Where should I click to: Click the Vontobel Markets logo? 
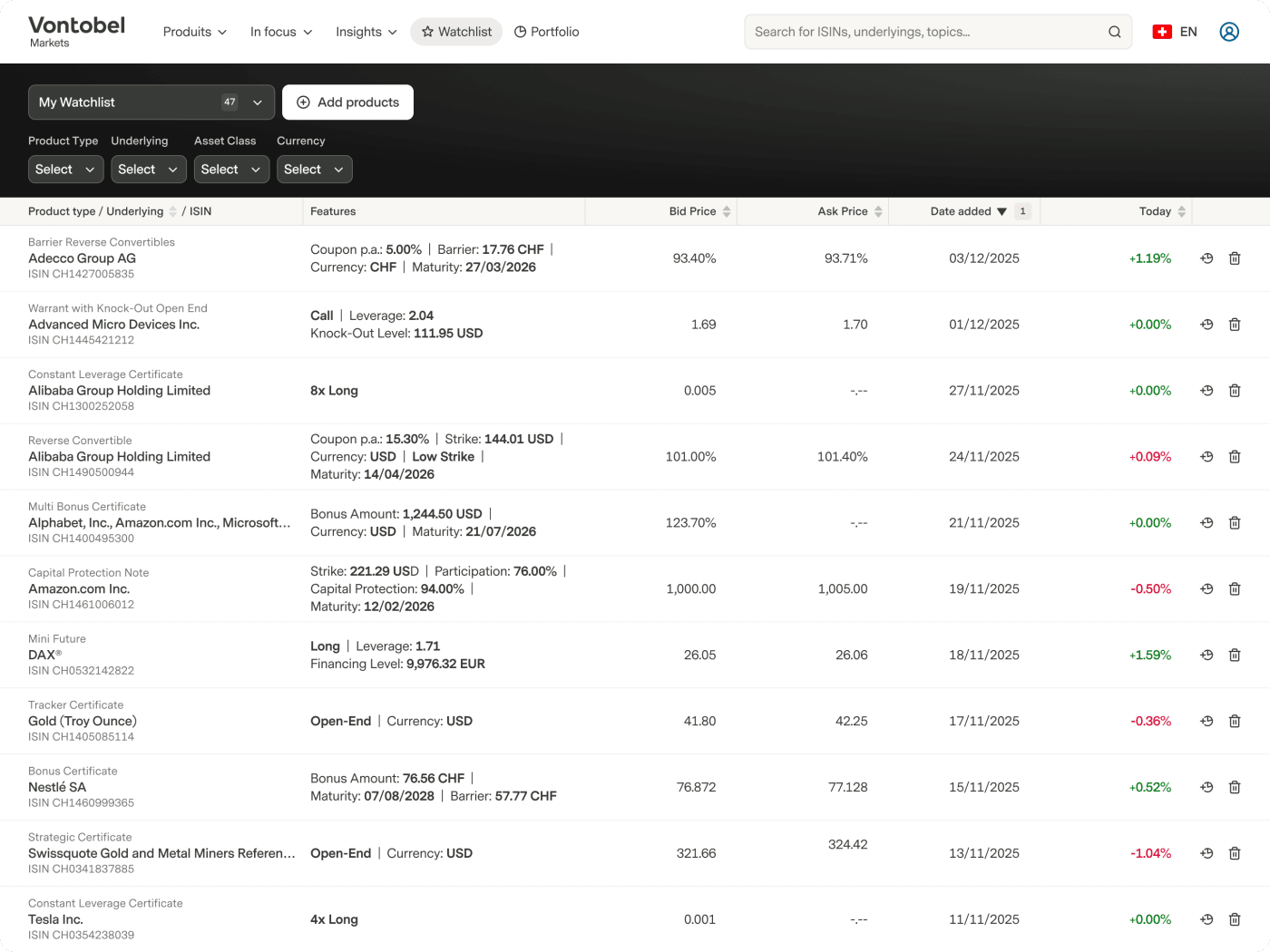77,31
